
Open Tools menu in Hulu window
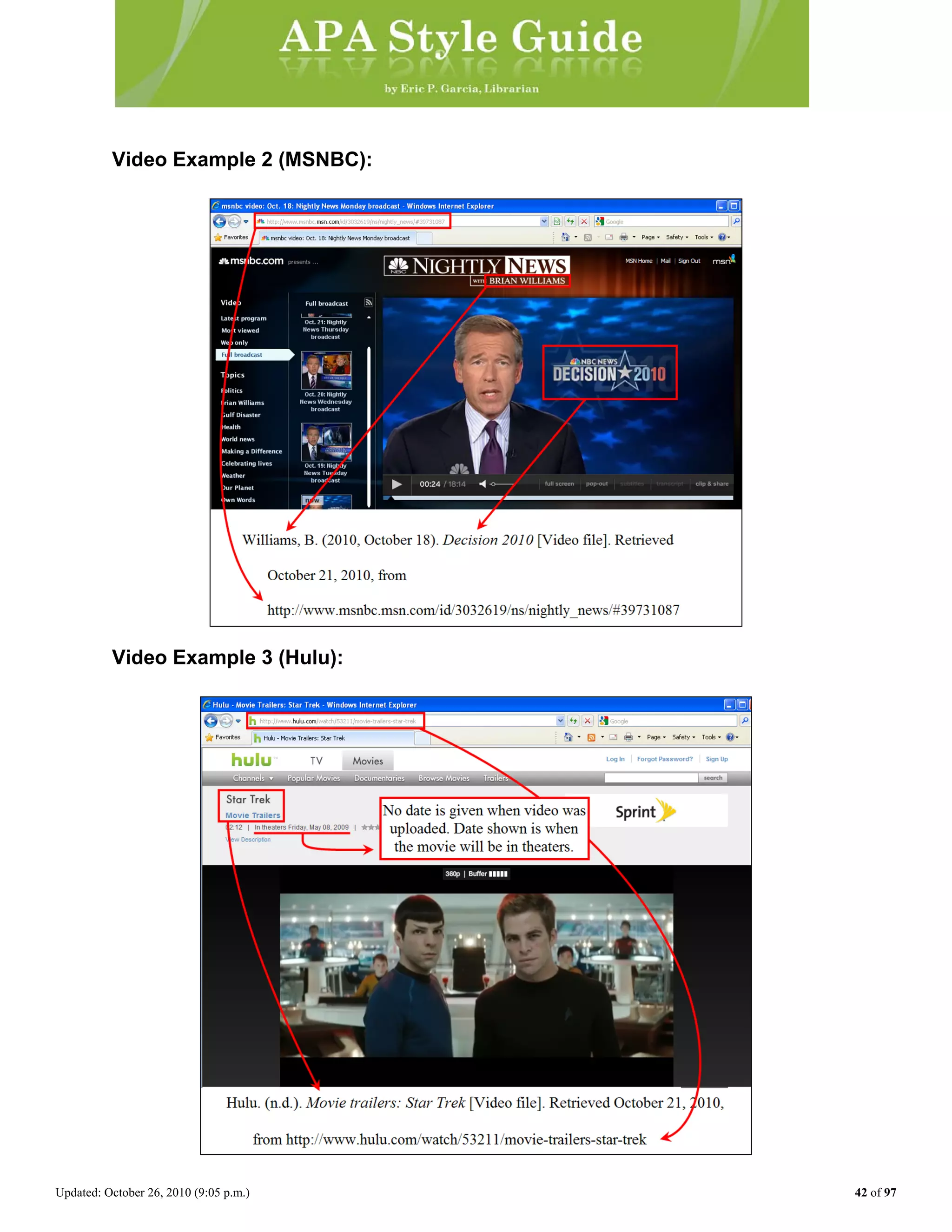click(x=711, y=737)
